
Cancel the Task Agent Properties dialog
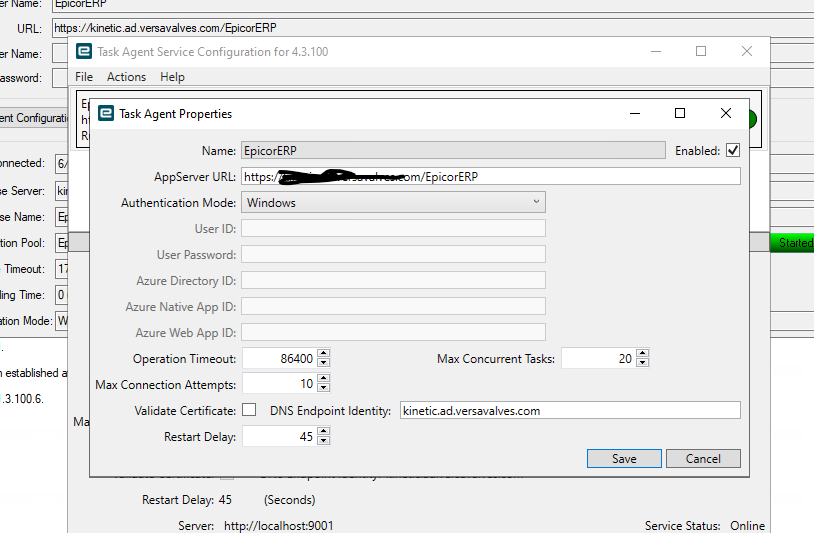[x=703, y=459]
